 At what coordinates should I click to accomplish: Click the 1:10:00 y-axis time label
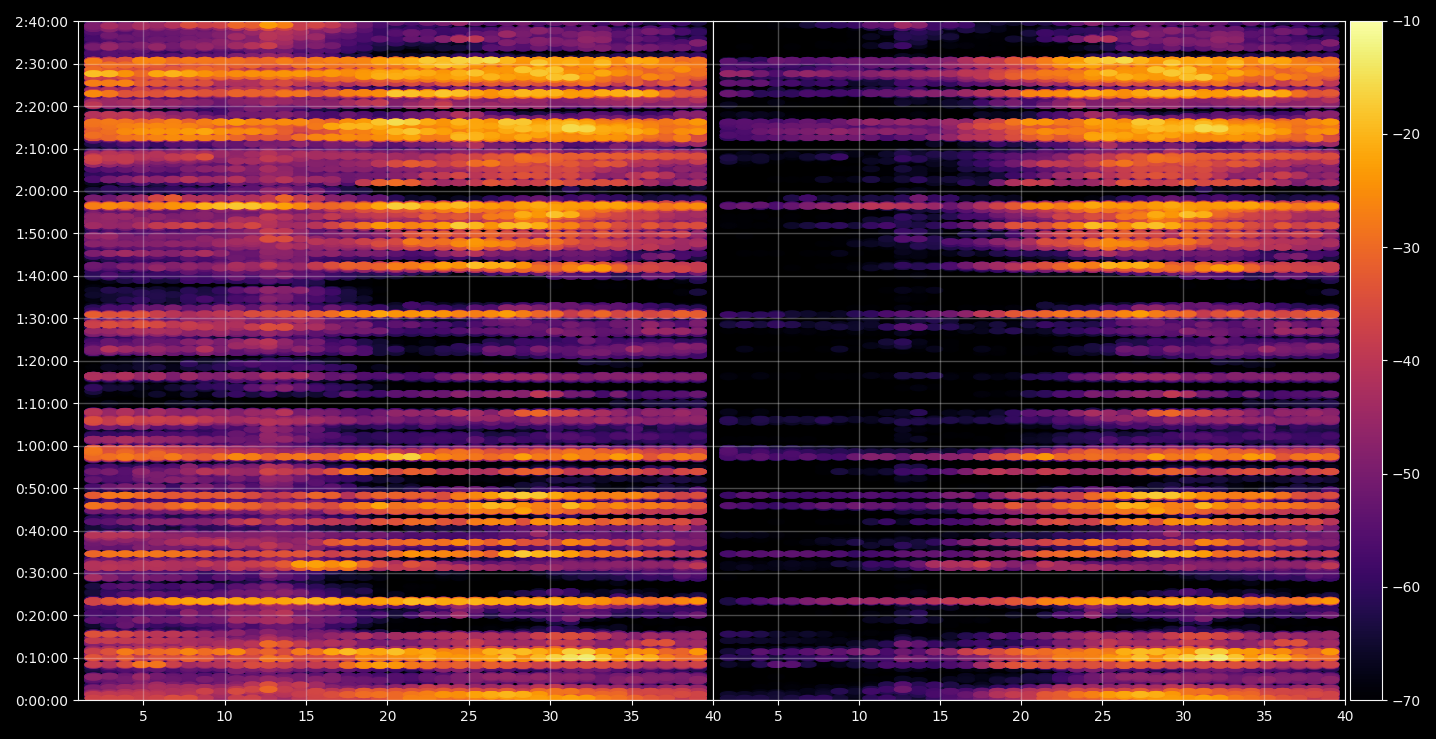(x=42, y=404)
